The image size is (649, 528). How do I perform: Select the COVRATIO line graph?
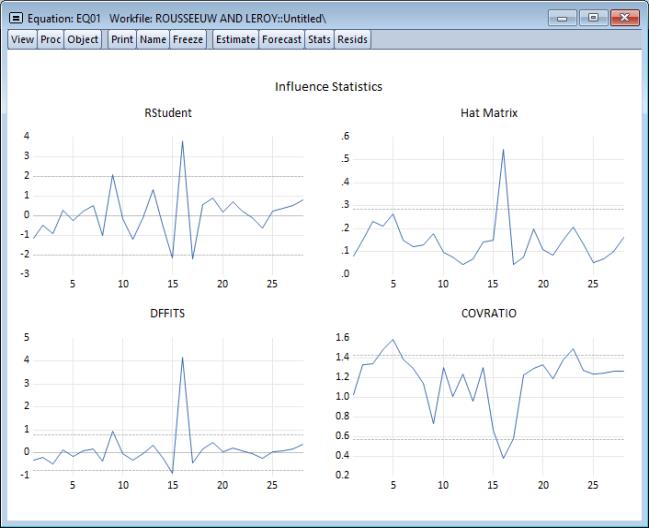tap(488, 405)
